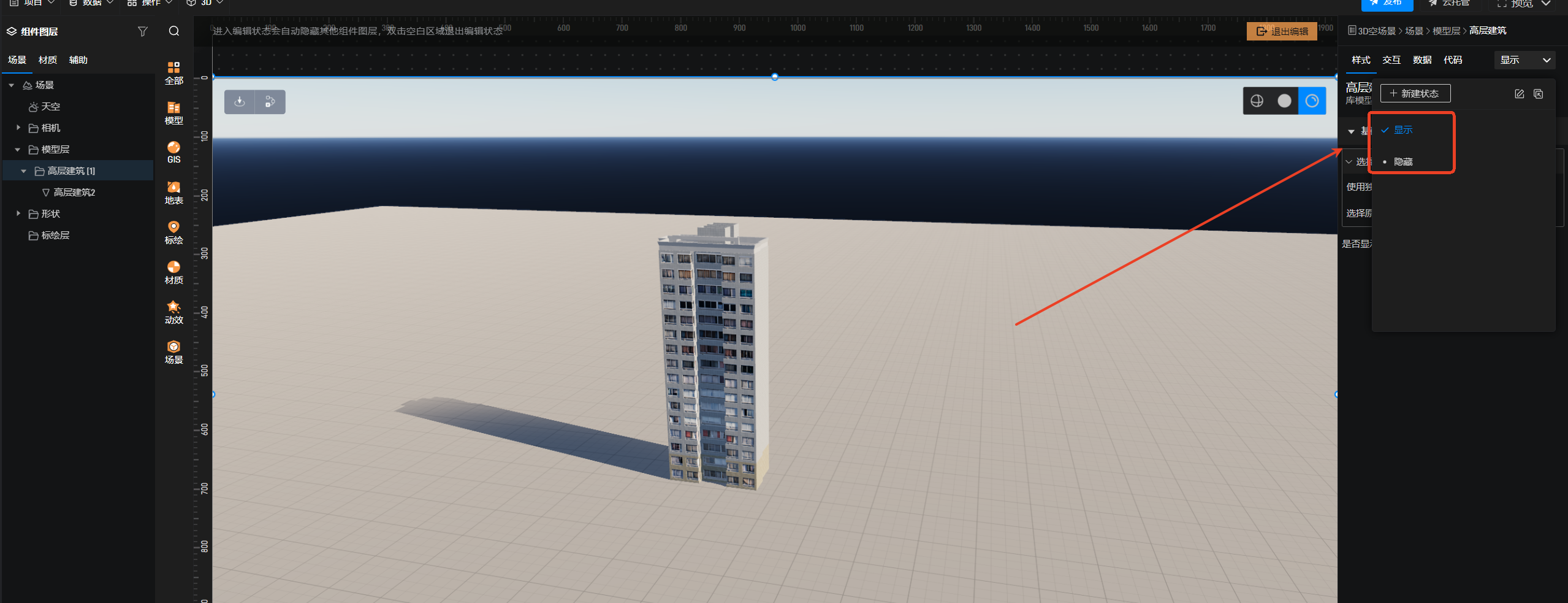The height and width of the screenshot is (603, 1568).
Task: Switch to the 材质 layer tab
Action: click(47, 60)
